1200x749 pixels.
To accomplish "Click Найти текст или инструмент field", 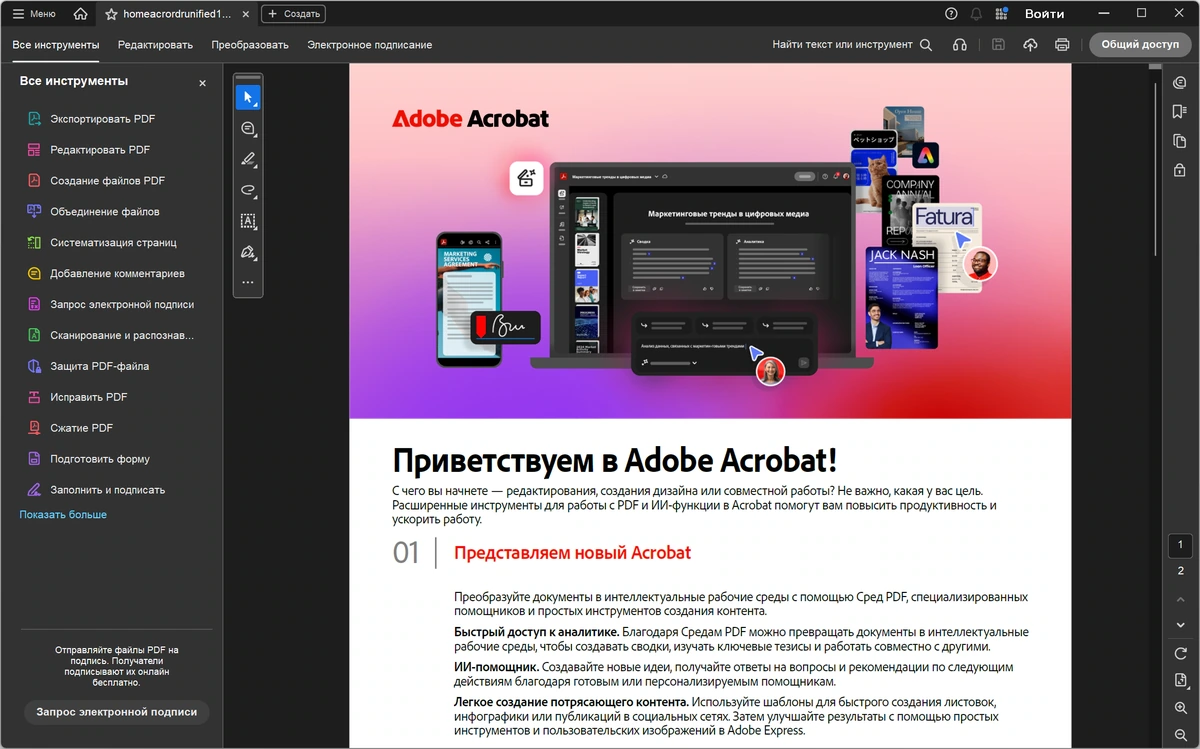I will pos(842,45).
